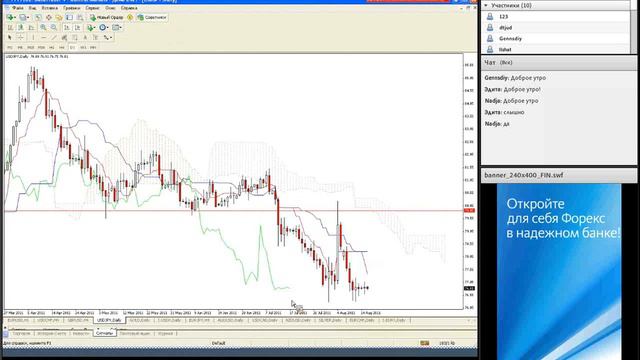Select participant lishat in the list
This screenshot has width=640, height=360.
click(x=556, y=49)
